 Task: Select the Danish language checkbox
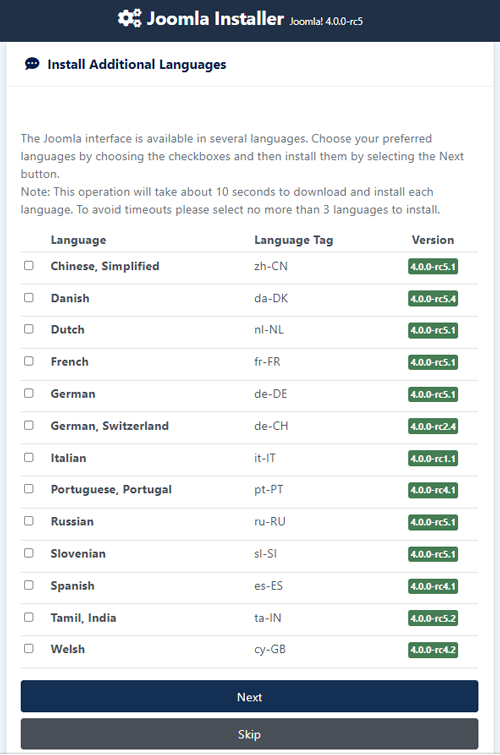pyautogui.click(x=29, y=298)
